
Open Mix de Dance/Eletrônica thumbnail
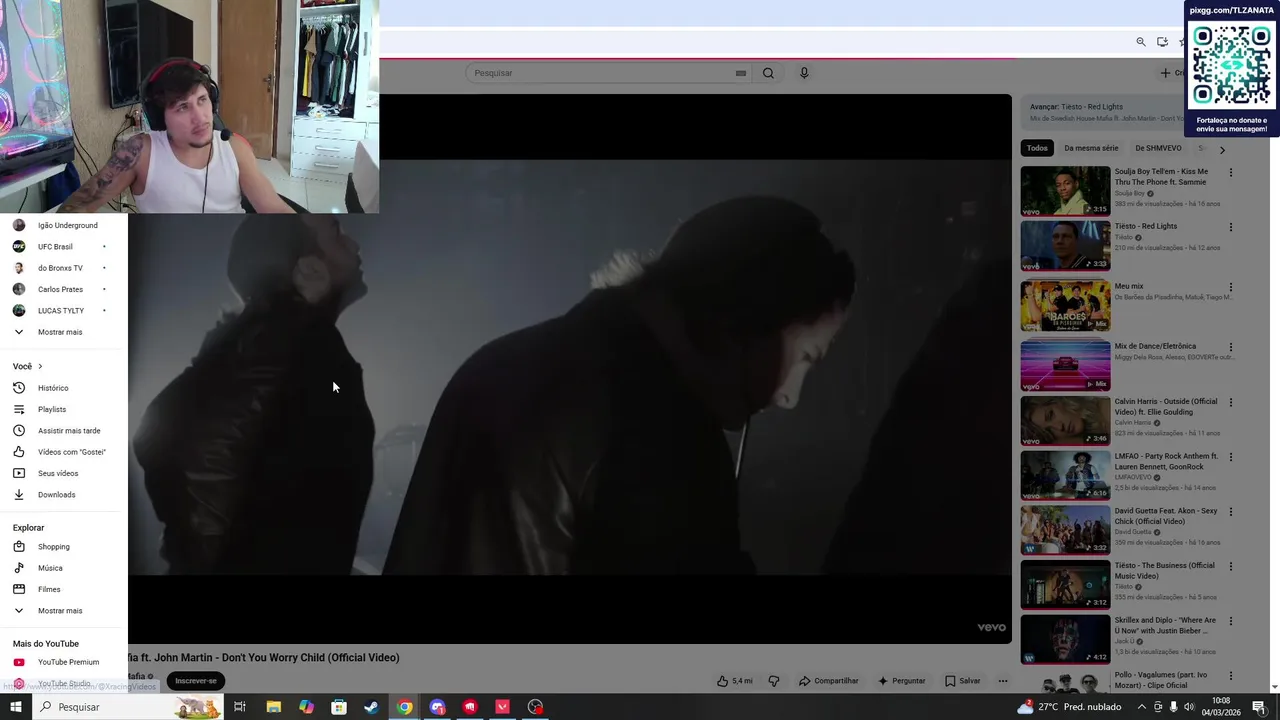coord(1065,366)
